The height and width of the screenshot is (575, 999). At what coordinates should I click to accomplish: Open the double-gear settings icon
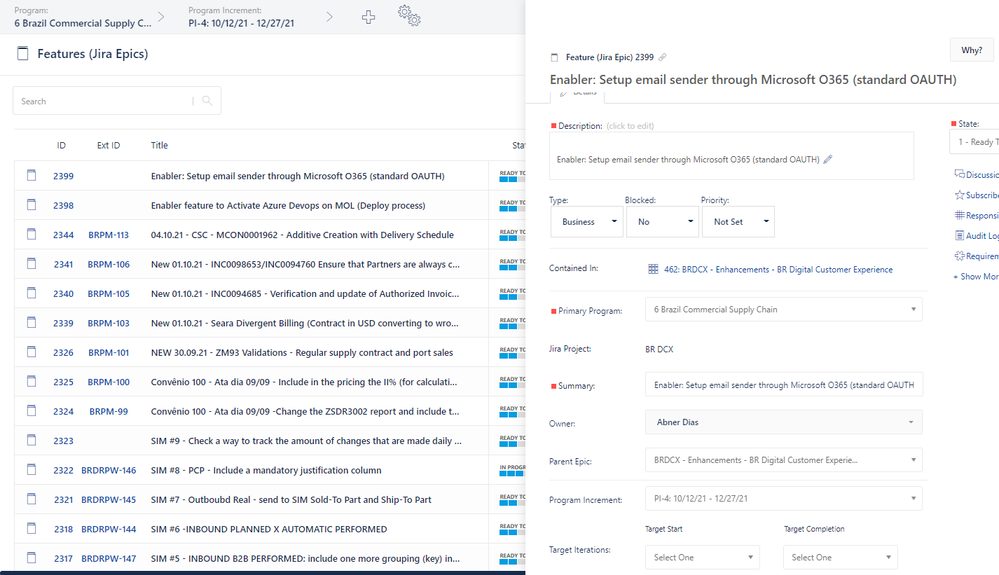(x=409, y=16)
